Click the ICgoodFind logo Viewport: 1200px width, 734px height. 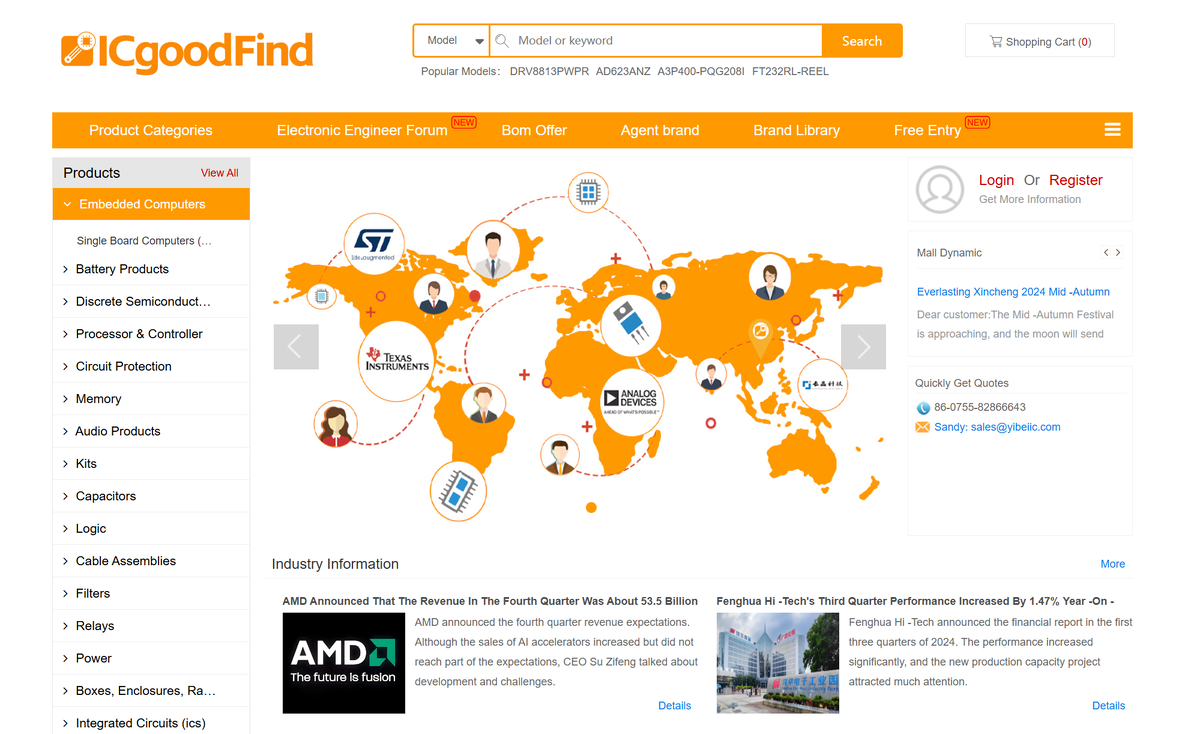click(x=187, y=52)
